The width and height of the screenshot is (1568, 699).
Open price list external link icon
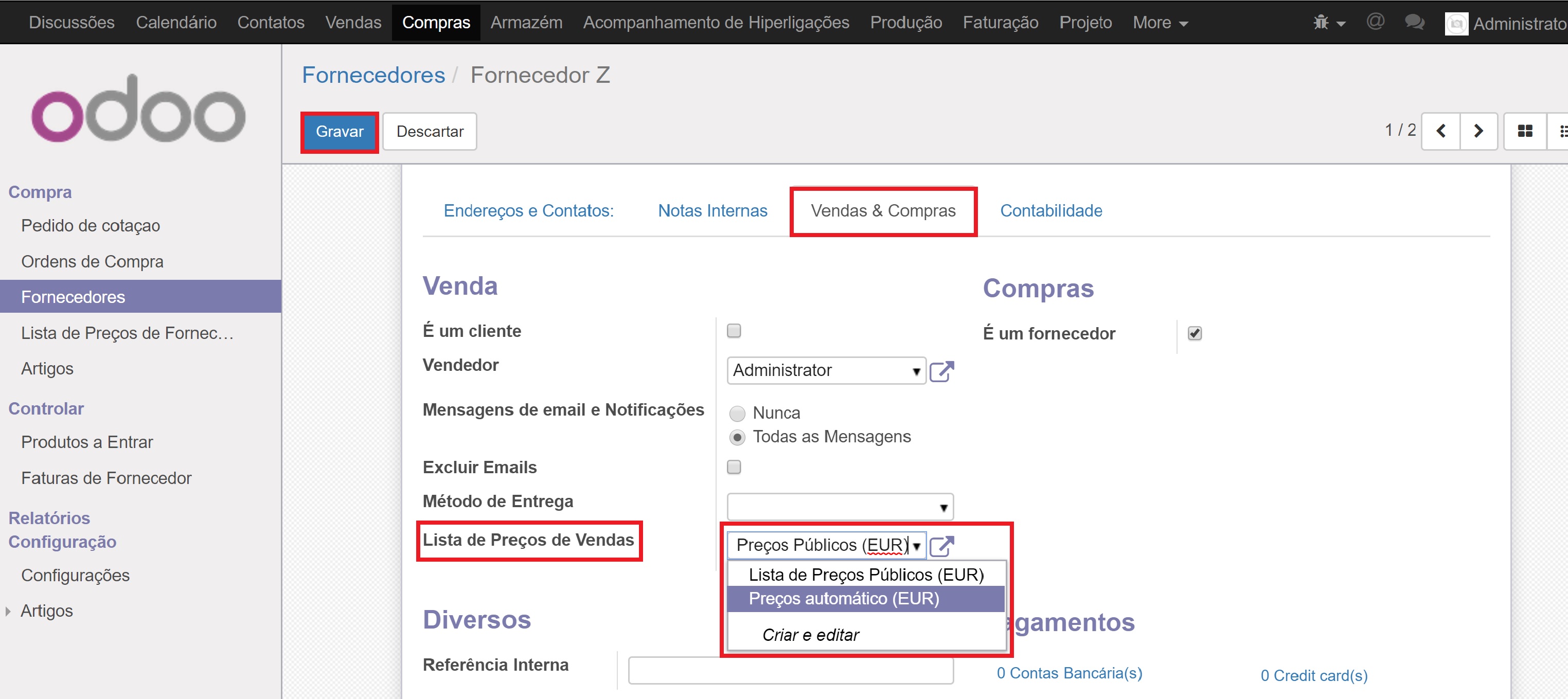click(941, 546)
